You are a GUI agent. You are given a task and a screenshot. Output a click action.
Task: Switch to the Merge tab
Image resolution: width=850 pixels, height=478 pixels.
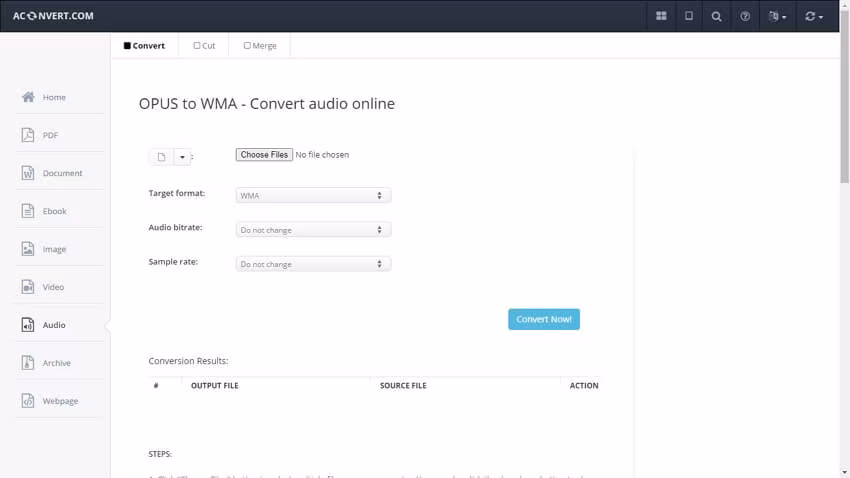260,46
